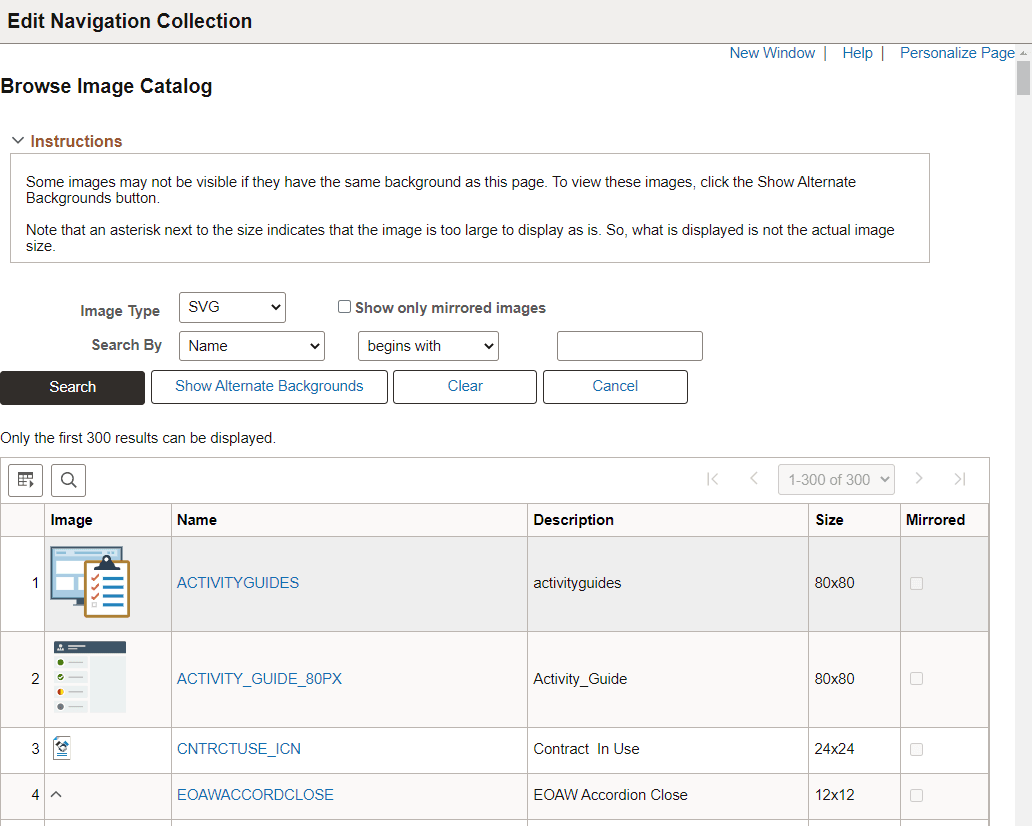Click the next page arrow icon
The image size is (1032, 826).
[x=919, y=479]
